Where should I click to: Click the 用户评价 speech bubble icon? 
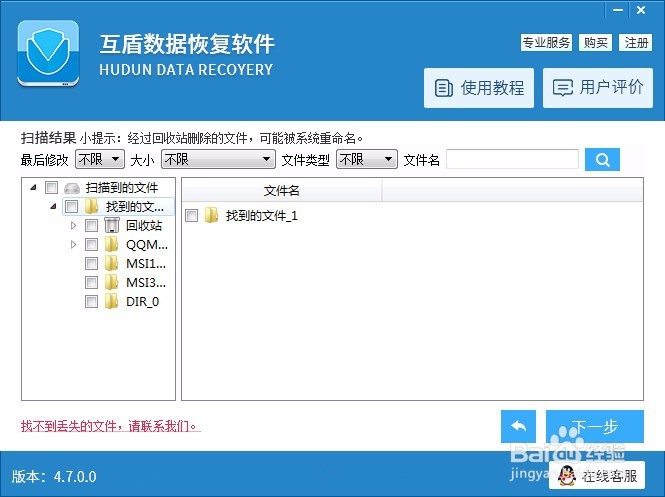(x=562, y=88)
